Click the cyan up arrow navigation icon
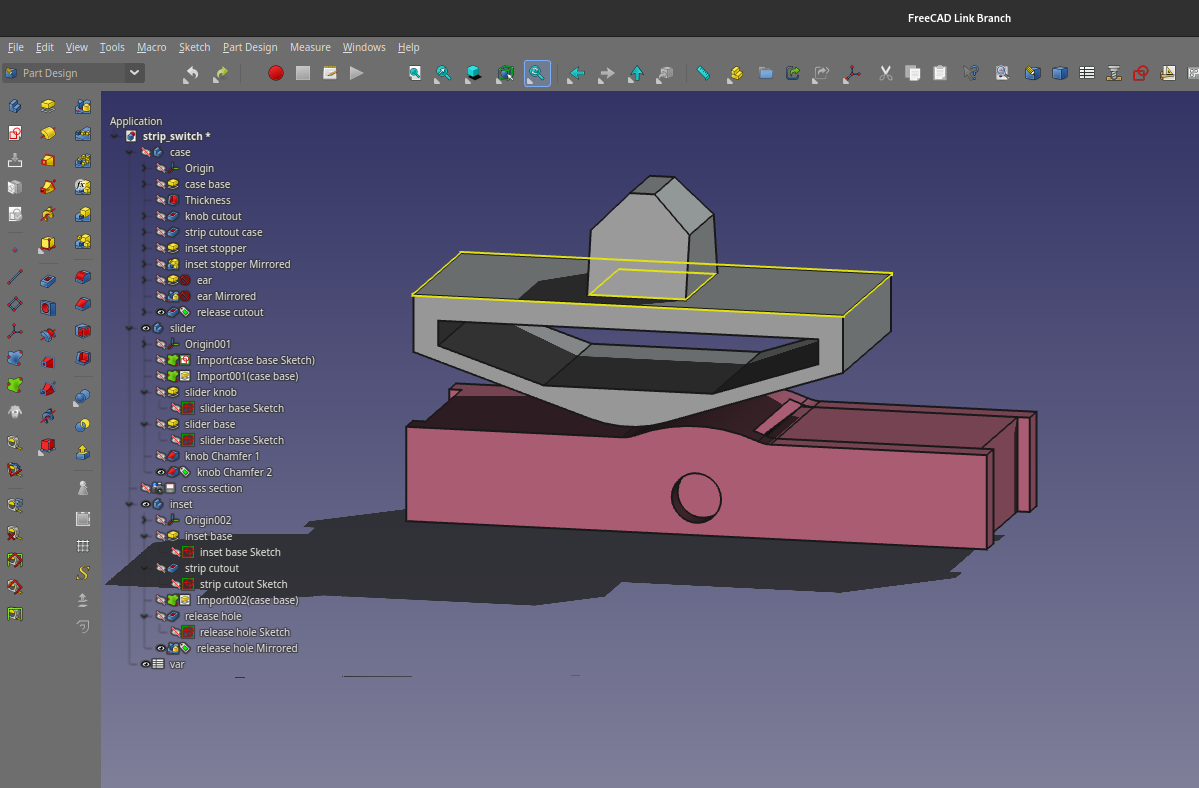This screenshot has height=788, width=1199. 636,73
